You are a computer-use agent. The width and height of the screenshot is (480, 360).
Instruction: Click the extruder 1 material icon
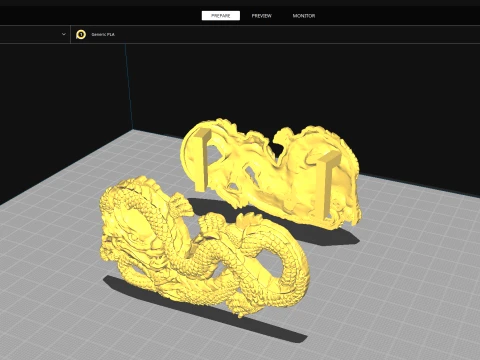pos(81,34)
